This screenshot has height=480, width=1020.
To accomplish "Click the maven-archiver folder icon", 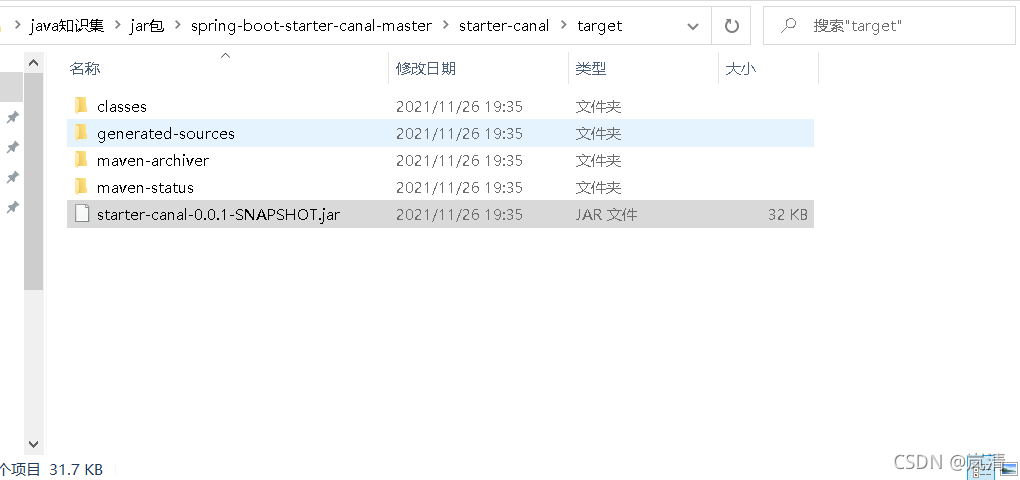I will pyautogui.click(x=81, y=159).
